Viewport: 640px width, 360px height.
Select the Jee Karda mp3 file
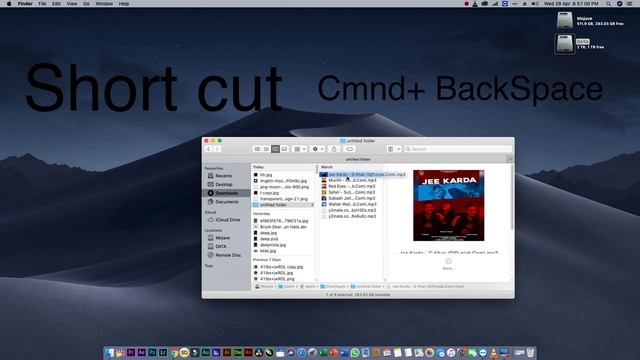[x=362, y=174]
